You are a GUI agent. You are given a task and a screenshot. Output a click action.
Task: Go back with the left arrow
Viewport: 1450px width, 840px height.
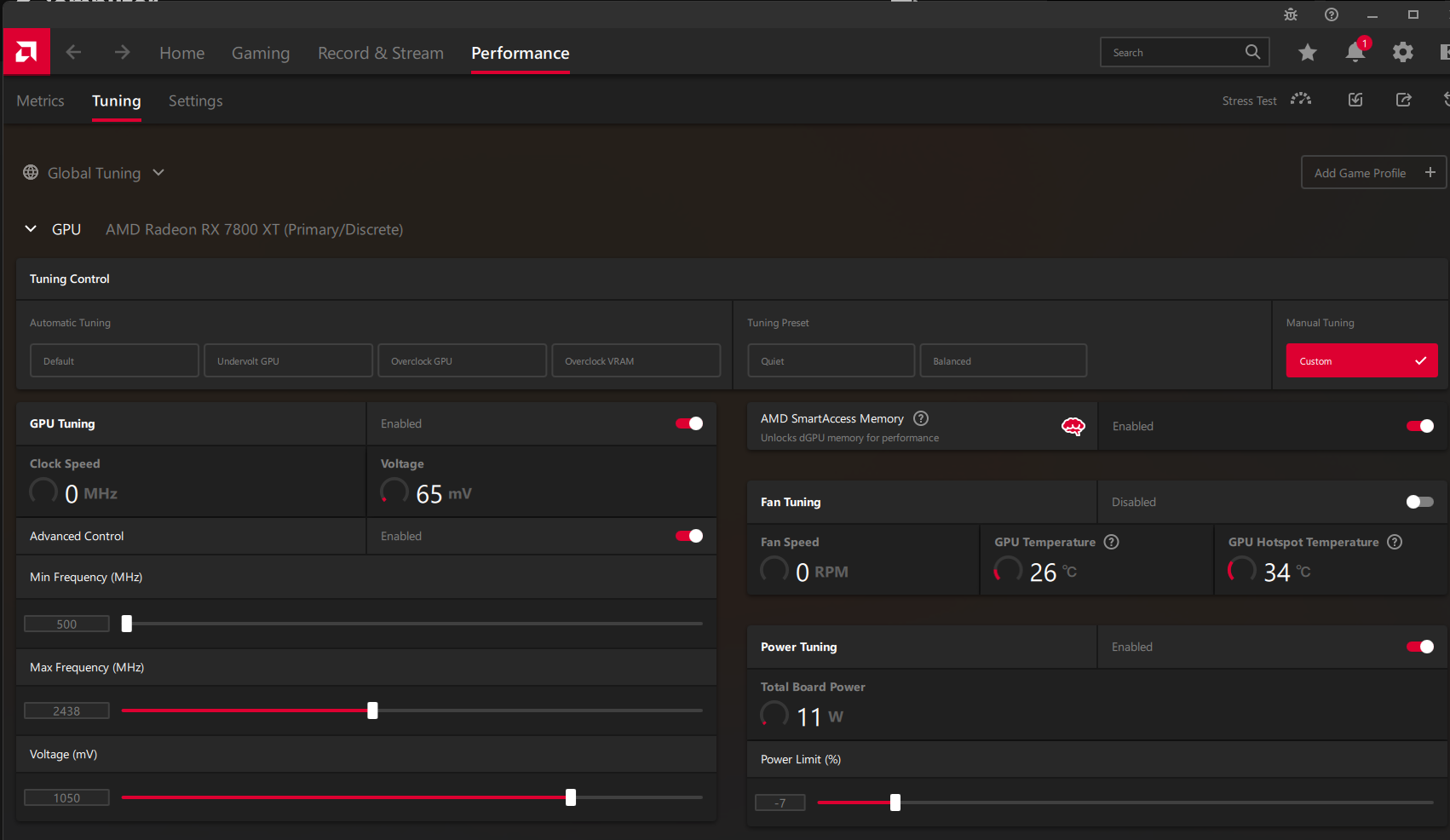(x=73, y=52)
